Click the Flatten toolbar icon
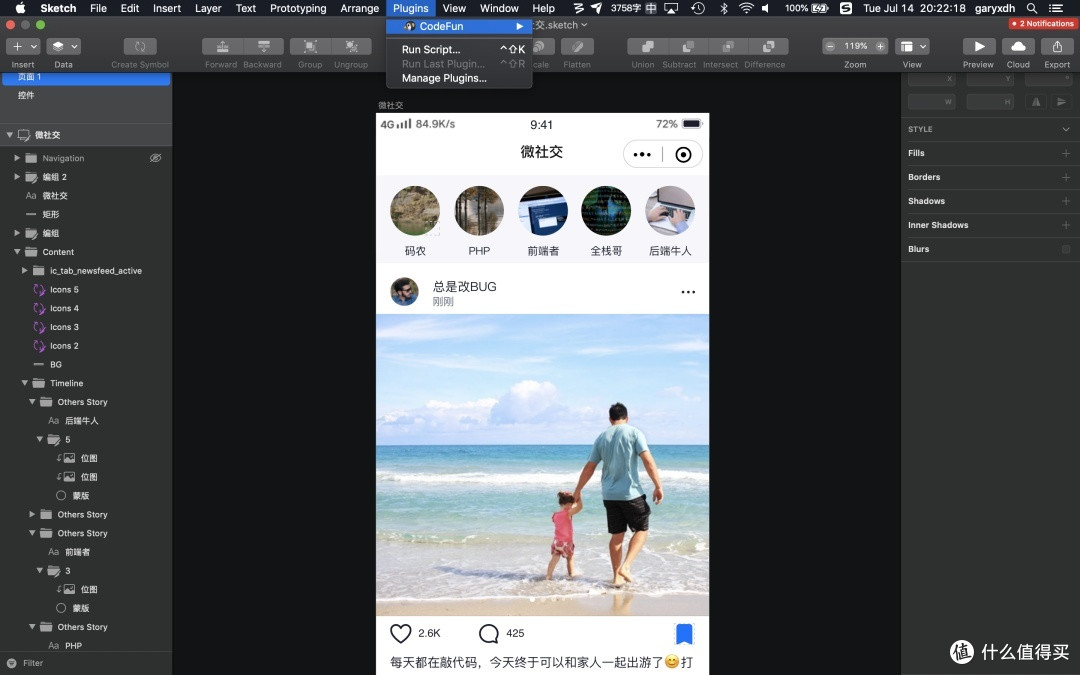The image size is (1080, 675). pos(577,46)
